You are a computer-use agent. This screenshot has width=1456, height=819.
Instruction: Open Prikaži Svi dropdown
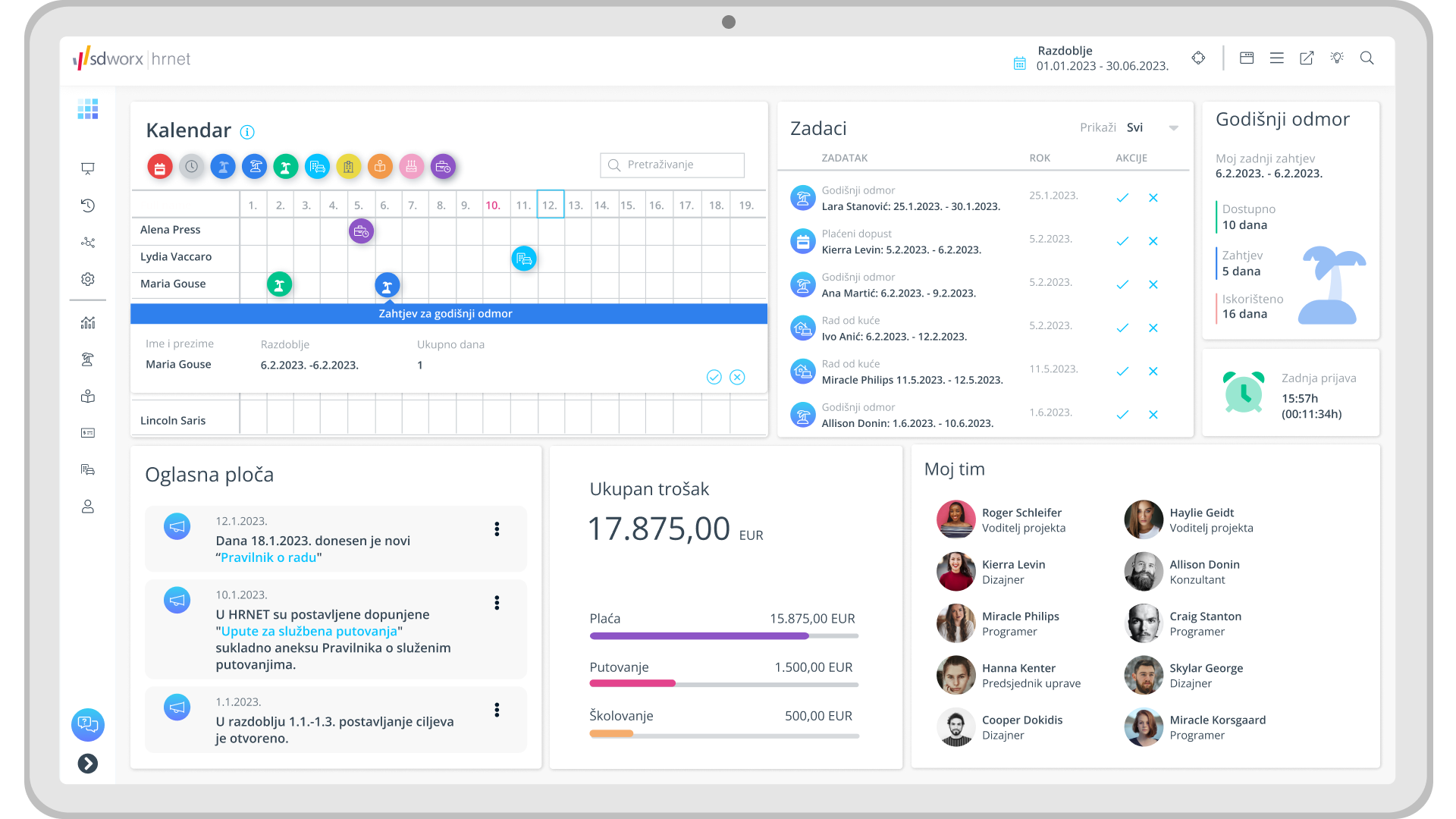pos(1152,127)
